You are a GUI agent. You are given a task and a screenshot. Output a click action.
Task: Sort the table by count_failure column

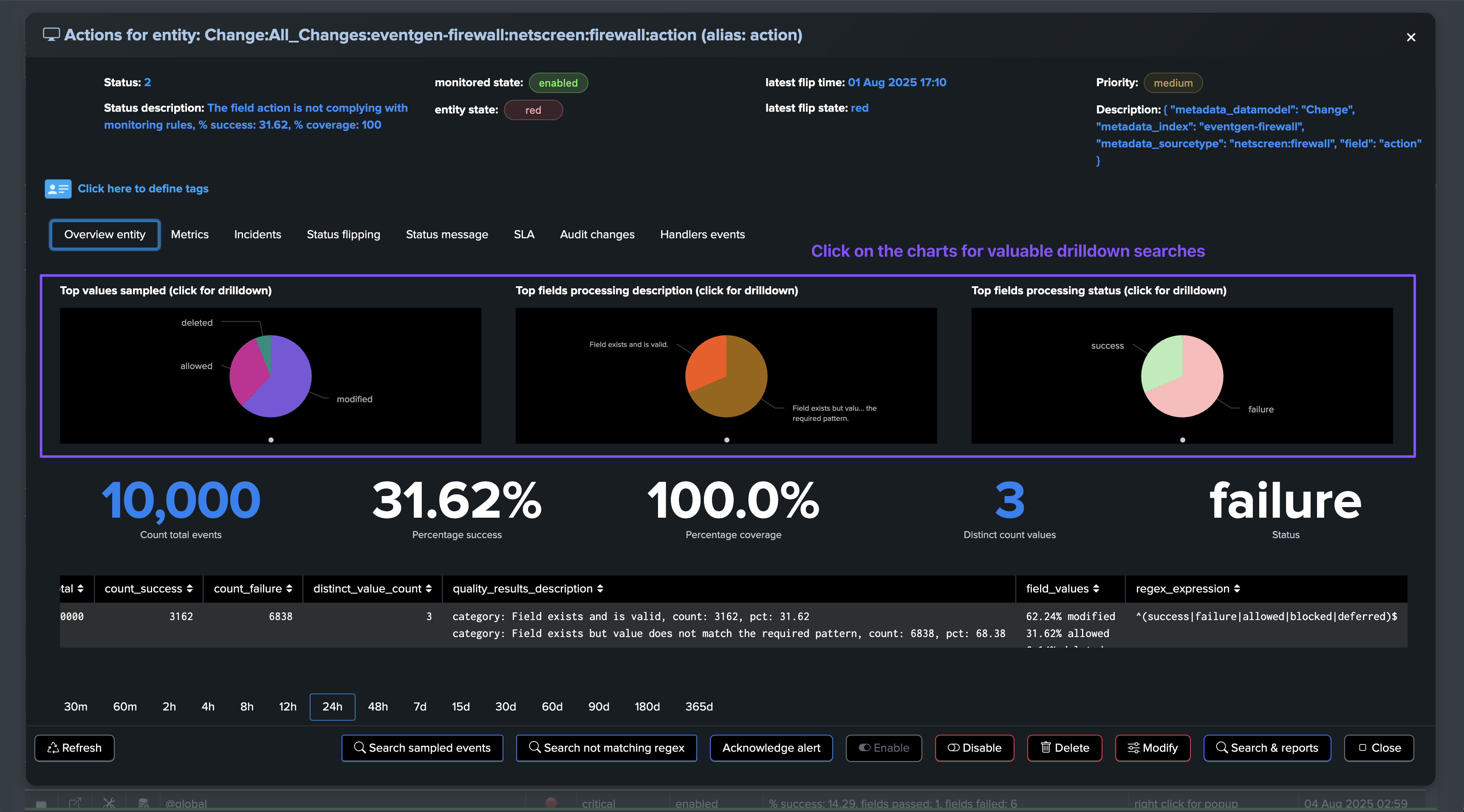(253, 589)
